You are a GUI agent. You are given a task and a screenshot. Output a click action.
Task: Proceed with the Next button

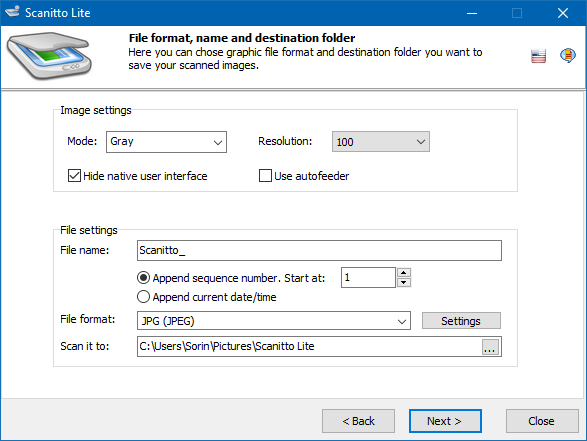coord(445,421)
